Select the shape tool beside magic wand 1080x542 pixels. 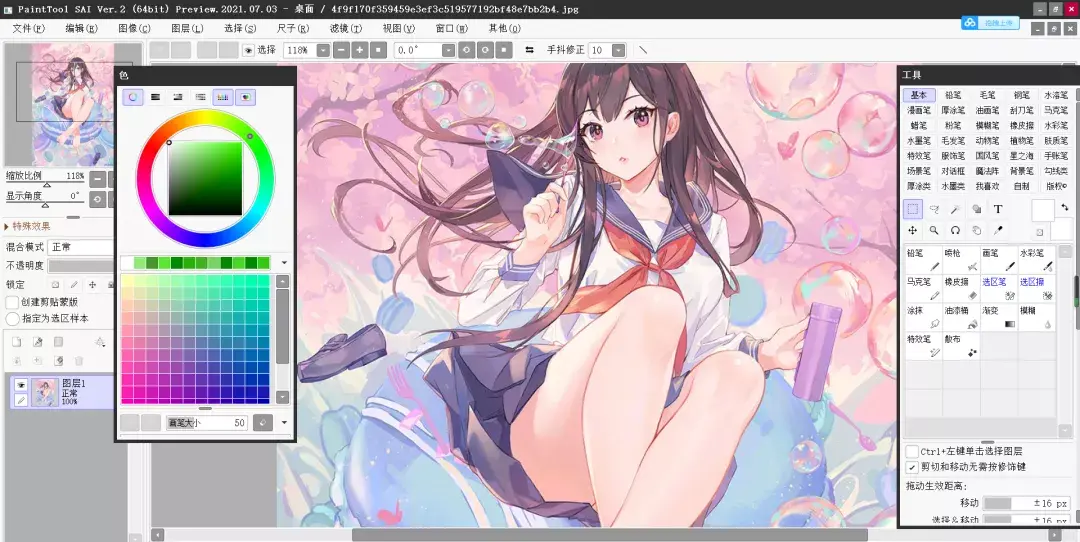(977, 209)
